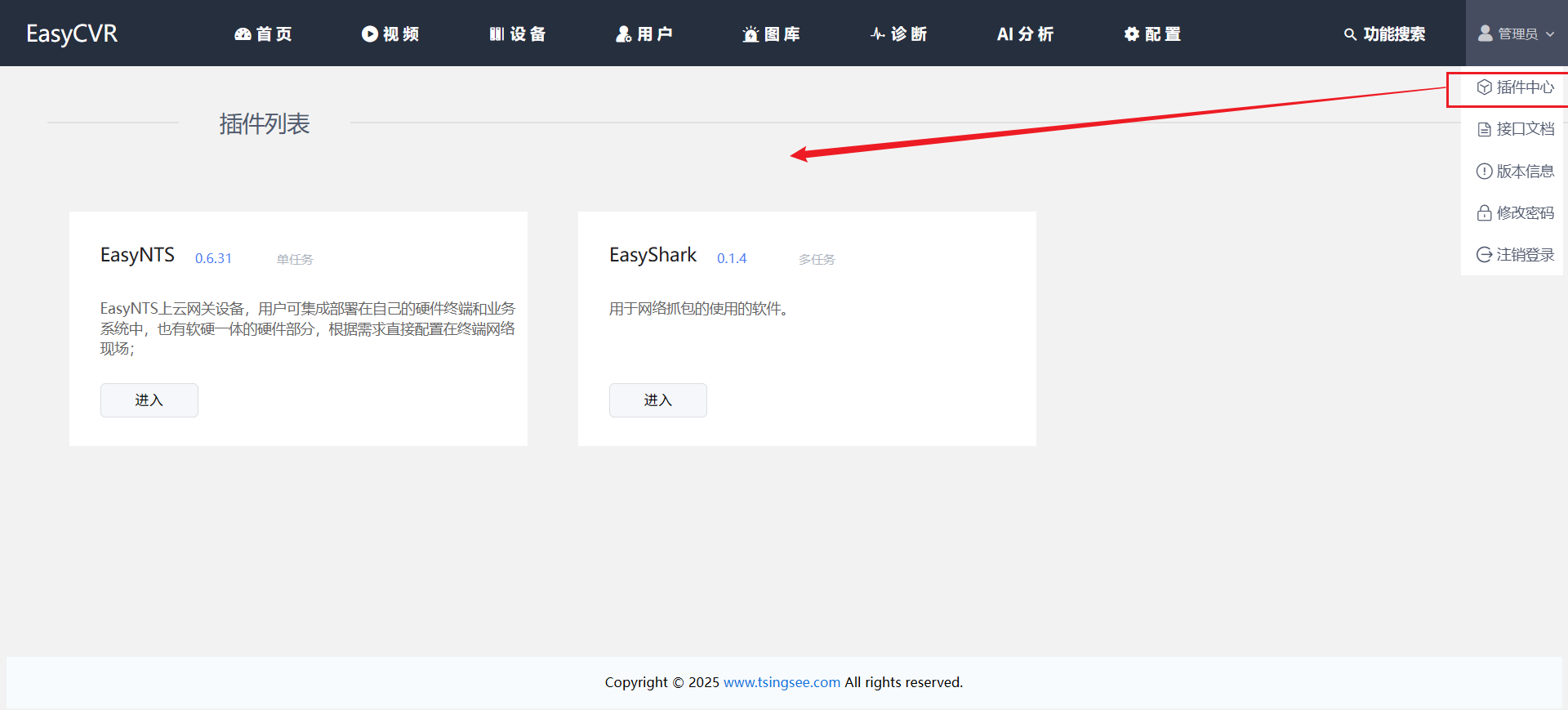Enter the EasyNTS plugin via 进入

click(x=149, y=400)
